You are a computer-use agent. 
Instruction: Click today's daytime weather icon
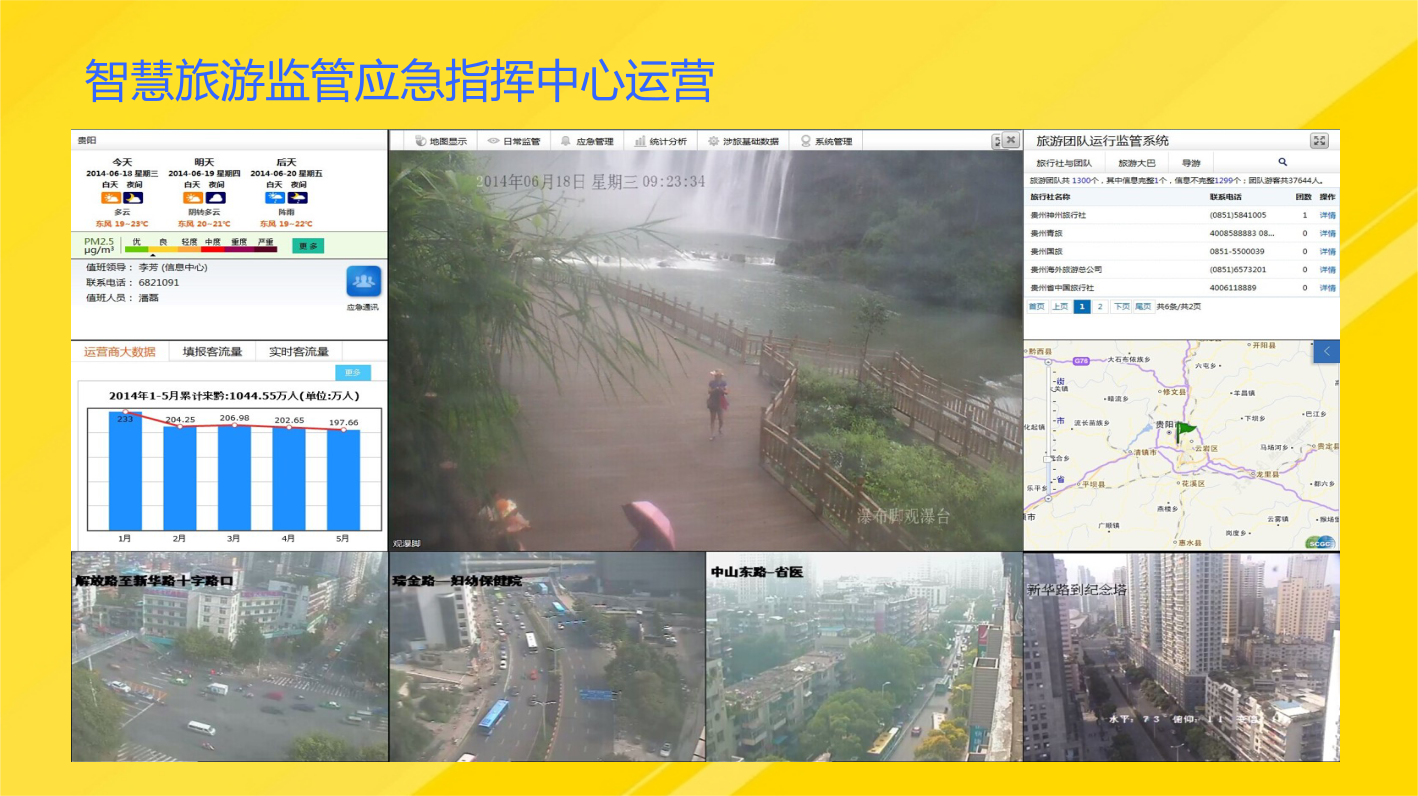[x=110, y=198]
